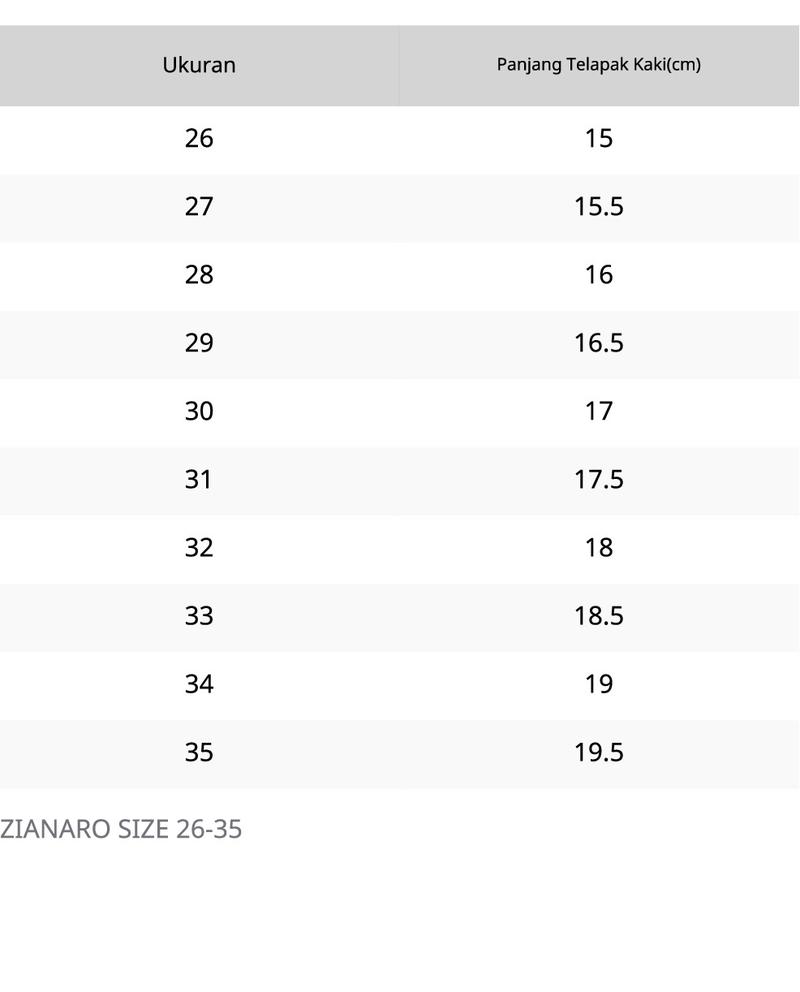Image resolution: width=800 pixels, height=992 pixels.
Task: Select size 35 cell
Action: [x=199, y=753]
